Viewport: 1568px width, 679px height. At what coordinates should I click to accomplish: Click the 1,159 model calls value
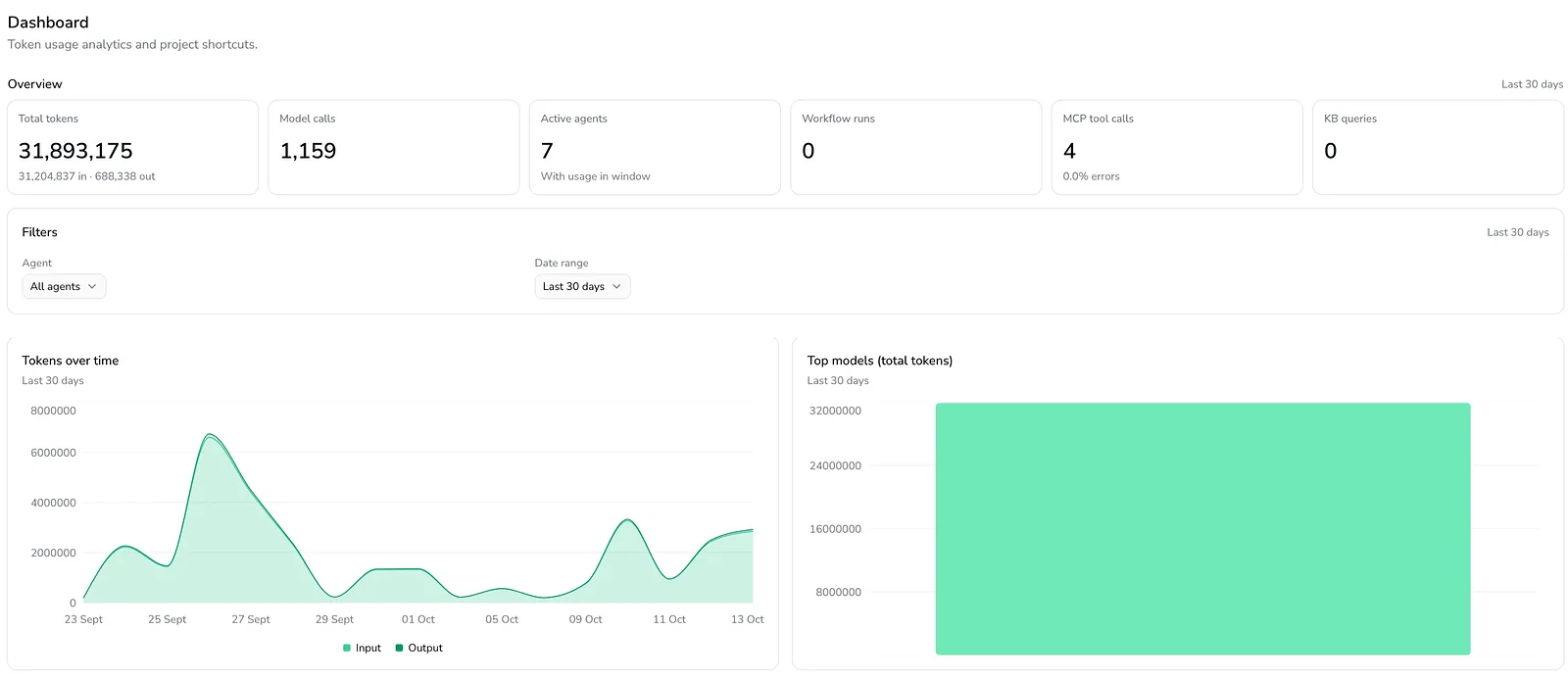[308, 151]
